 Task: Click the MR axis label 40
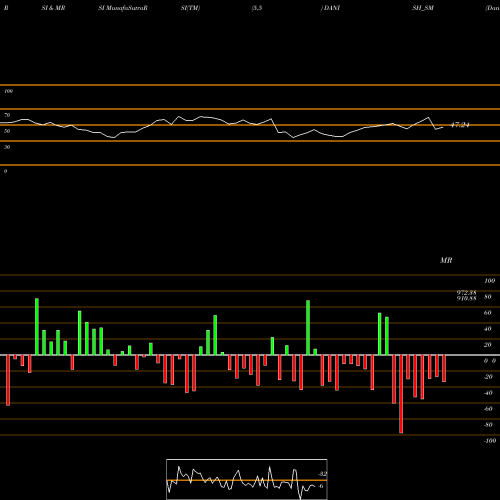coord(488,329)
